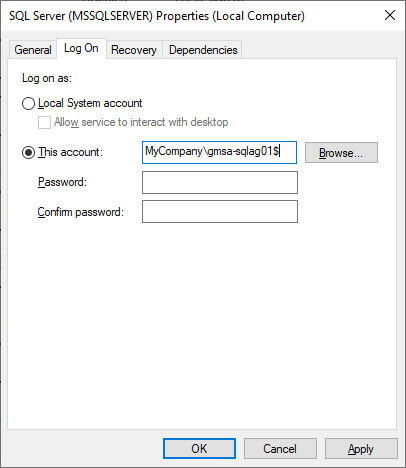Open the Recovery tab

point(134,50)
